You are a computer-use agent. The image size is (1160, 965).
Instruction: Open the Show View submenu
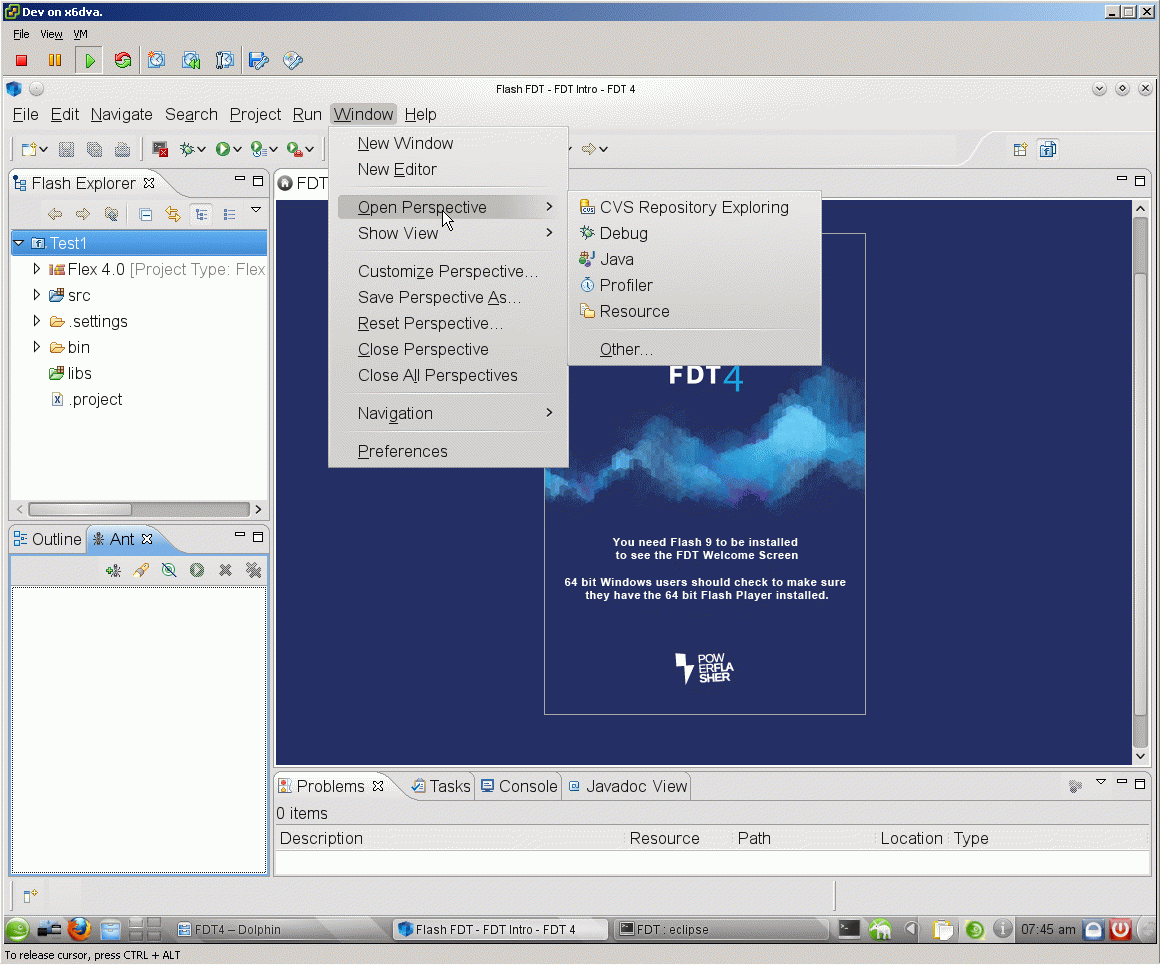pos(448,233)
